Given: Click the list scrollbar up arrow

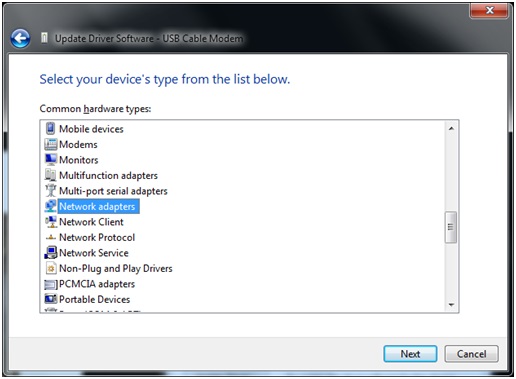Looking at the screenshot, I should tap(451, 129).
